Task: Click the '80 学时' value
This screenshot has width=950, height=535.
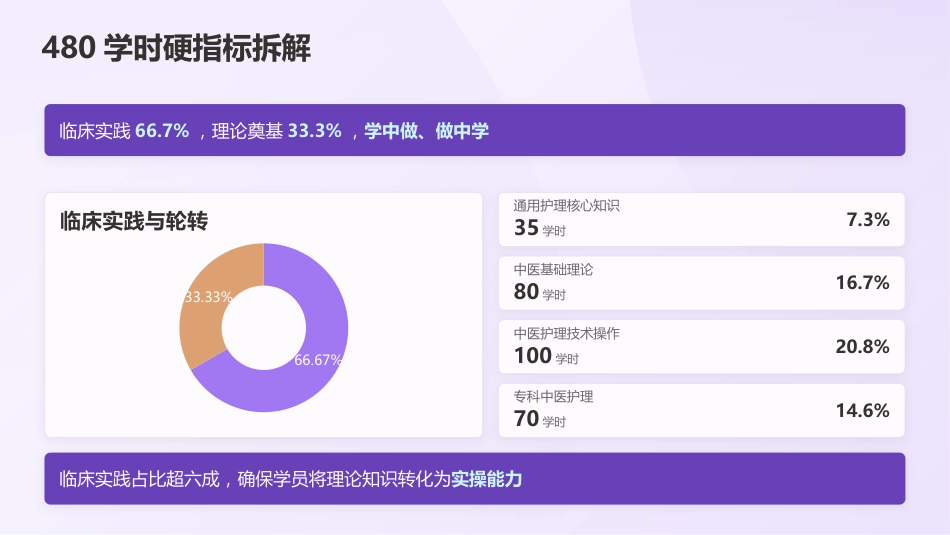Action: click(540, 291)
